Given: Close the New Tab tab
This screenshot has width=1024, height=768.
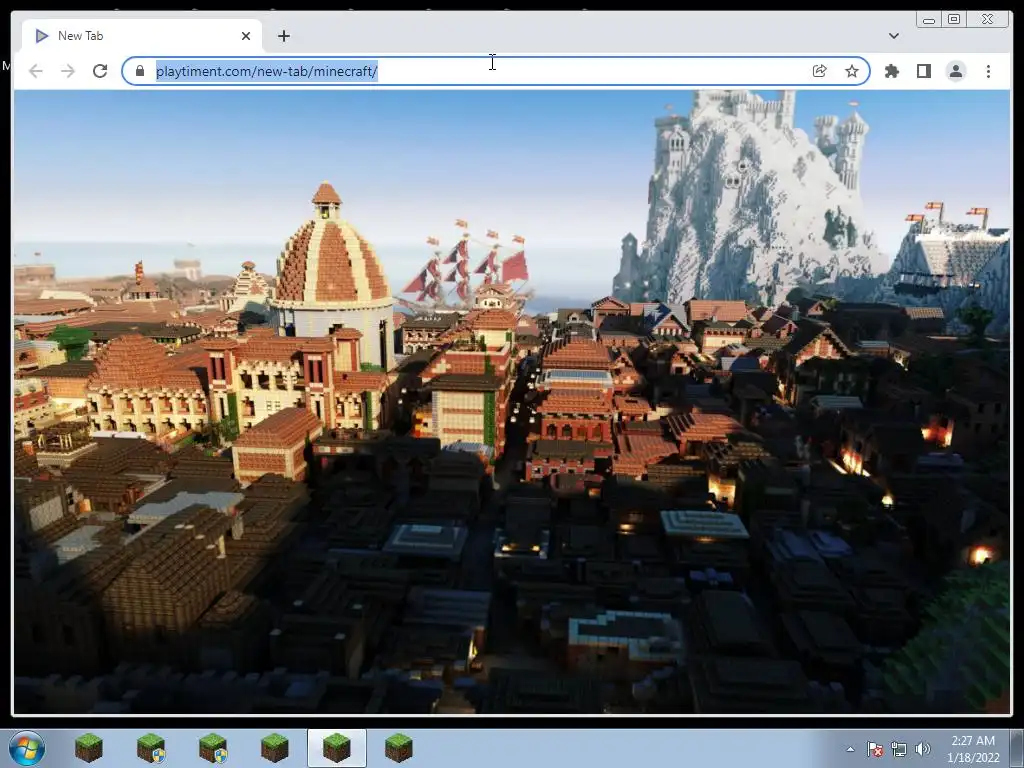Looking at the screenshot, I should click(246, 36).
